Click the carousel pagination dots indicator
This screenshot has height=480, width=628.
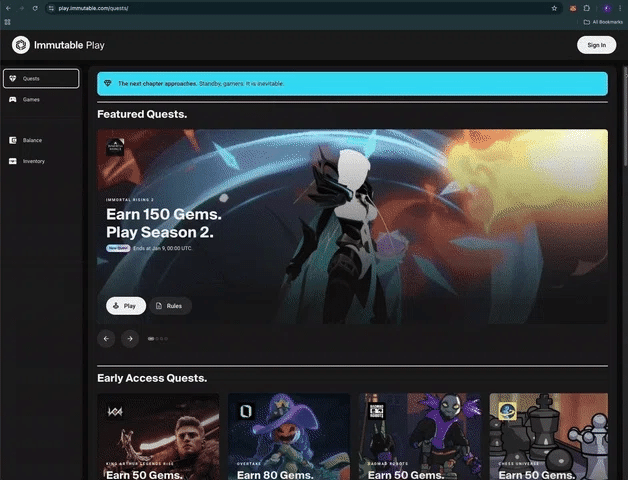click(x=158, y=339)
